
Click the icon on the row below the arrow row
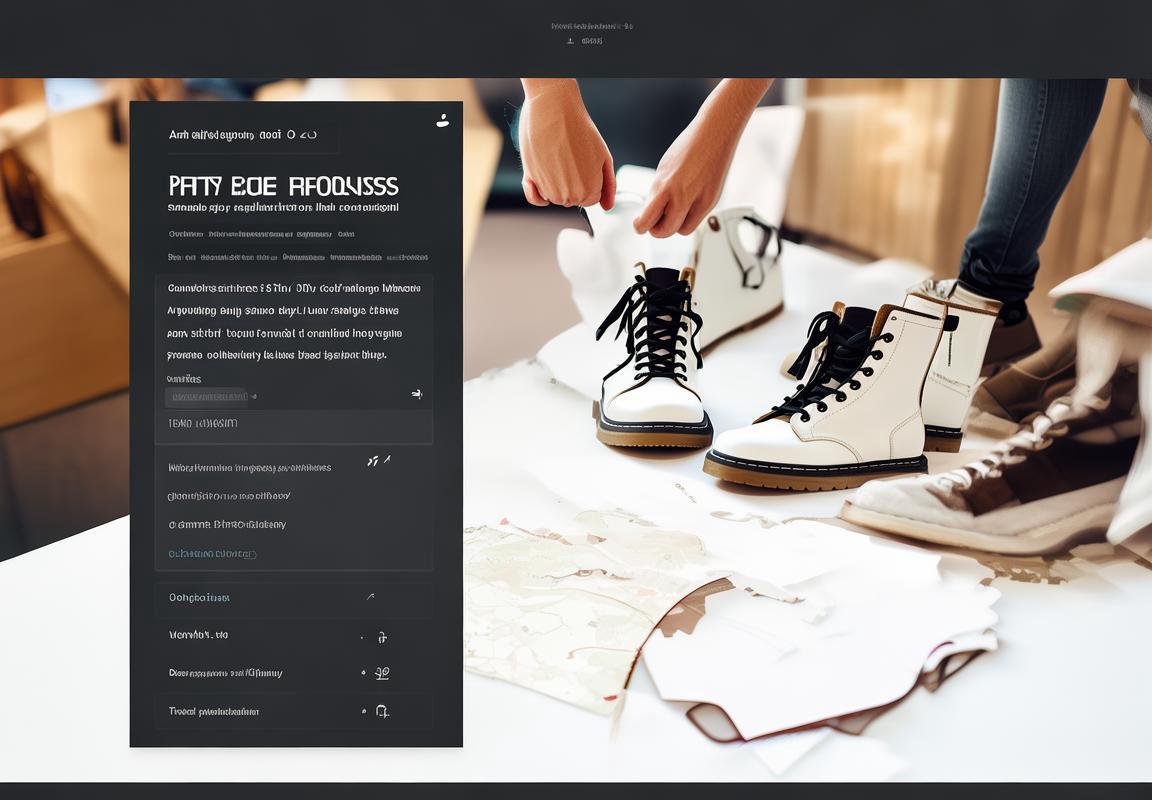click(382, 637)
